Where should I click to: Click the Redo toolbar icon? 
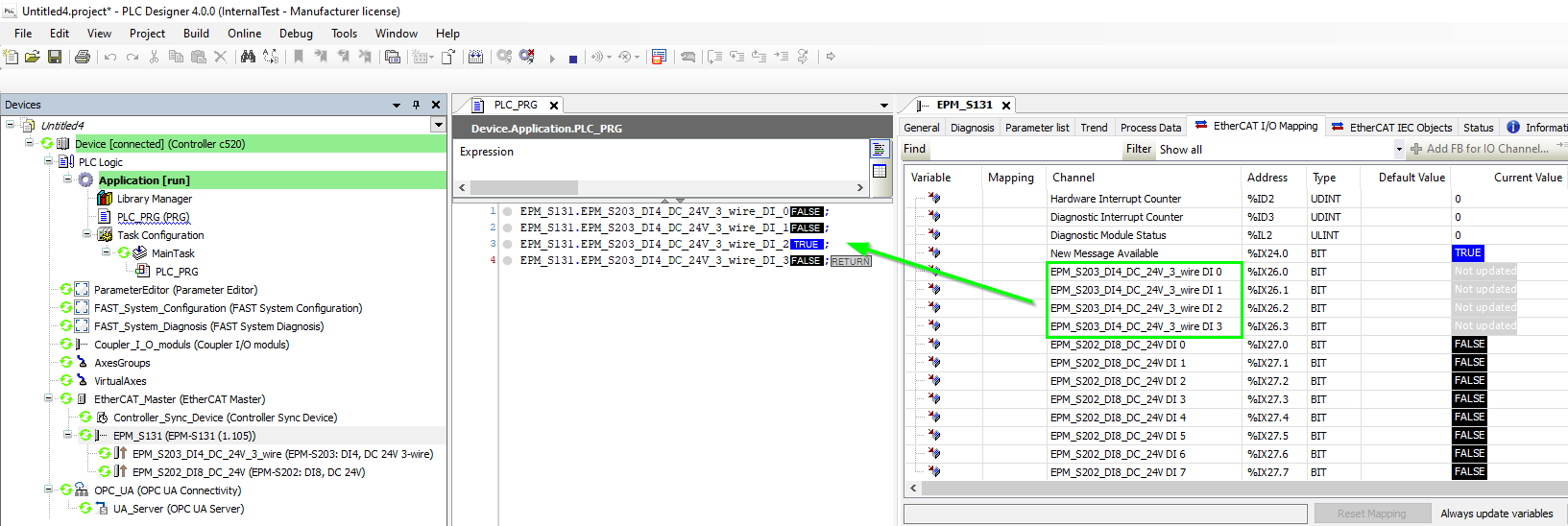(x=133, y=58)
